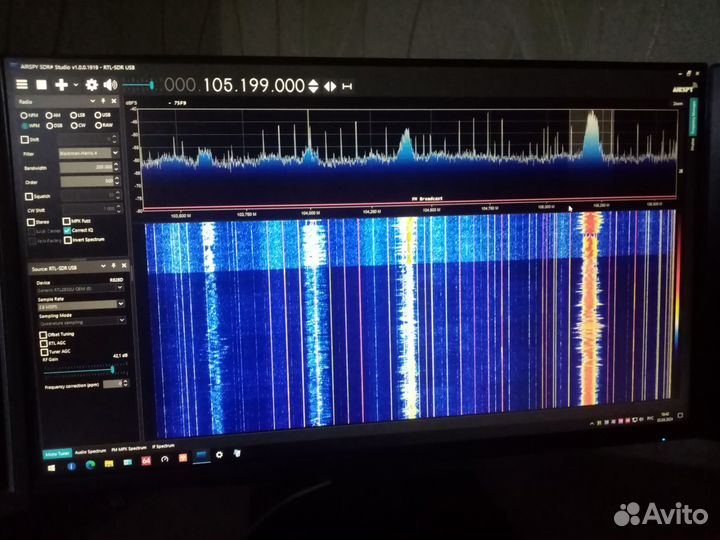Enable the Tuner AGC checkbox
Image resolution: width=720 pixels, height=540 pixels.
click(45, 352)
